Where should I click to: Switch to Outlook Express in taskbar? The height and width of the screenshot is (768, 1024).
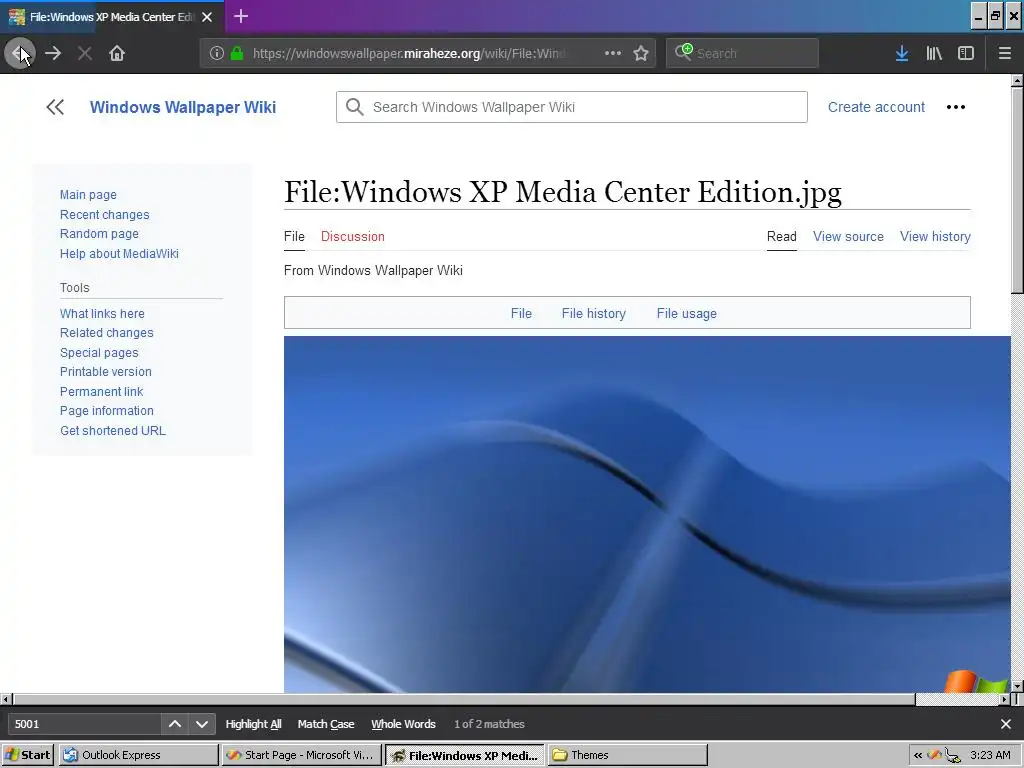[138, 755]
